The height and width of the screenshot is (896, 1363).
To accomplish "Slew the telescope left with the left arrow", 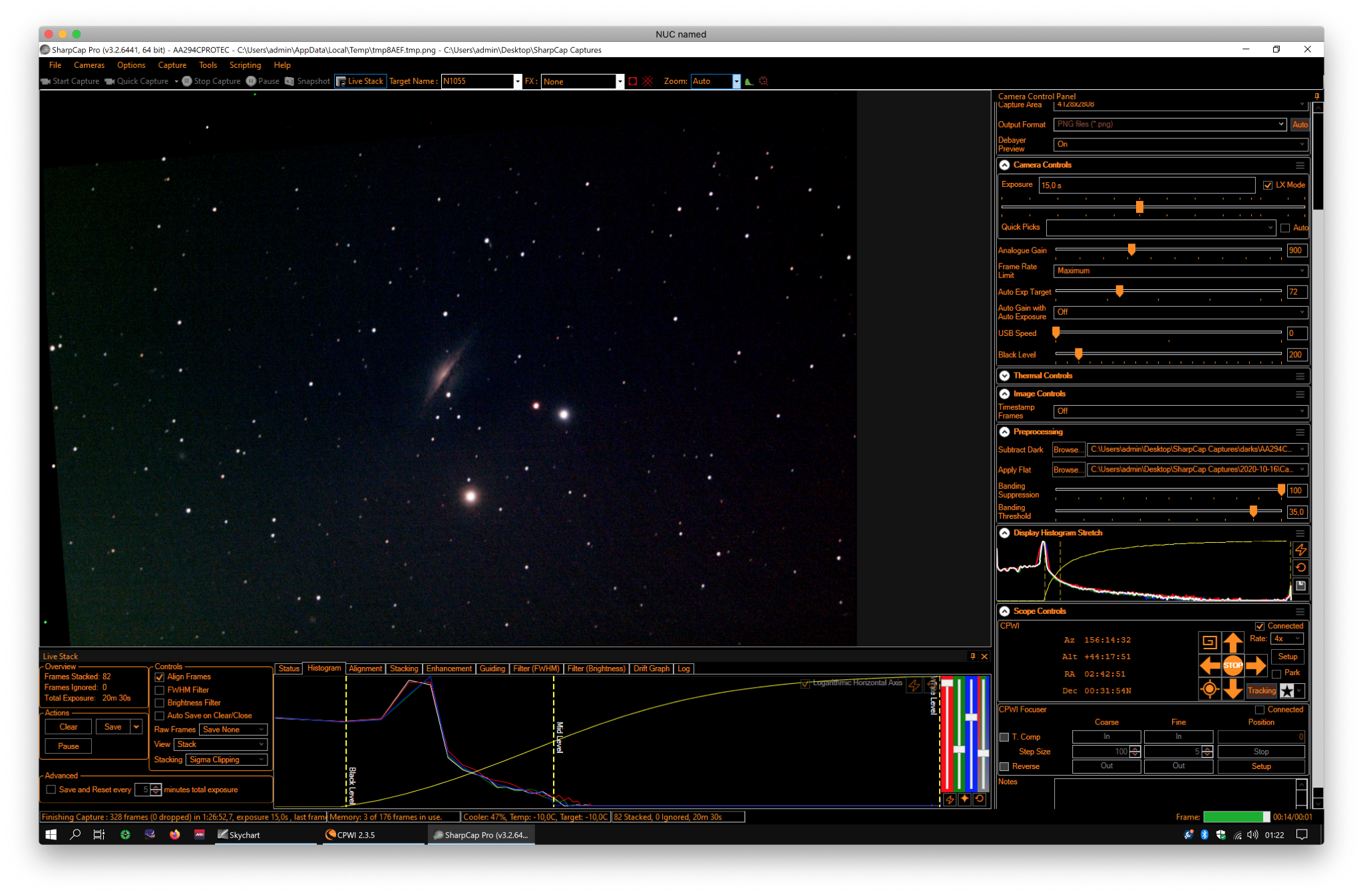I will [x=1210, y=665].
